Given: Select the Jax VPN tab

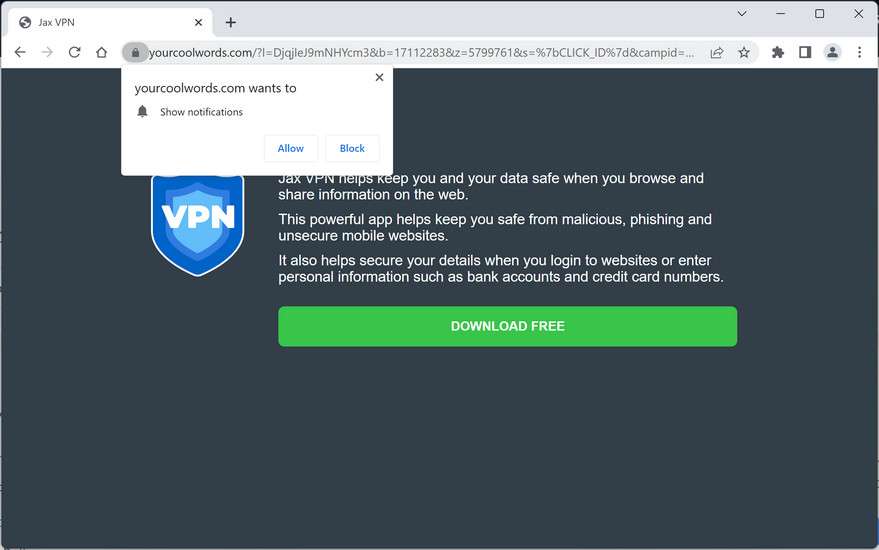Looking at the screenshot, I should 100,22.
